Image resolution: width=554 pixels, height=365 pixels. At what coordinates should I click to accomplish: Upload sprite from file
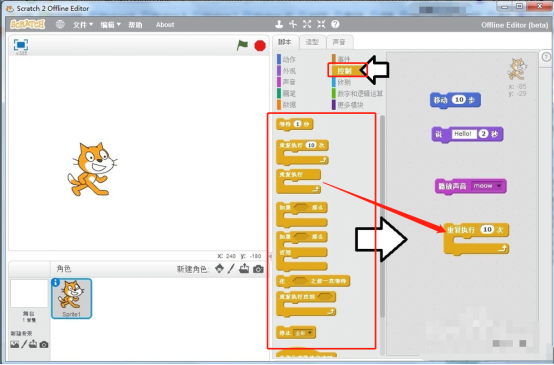pos(244,269)
